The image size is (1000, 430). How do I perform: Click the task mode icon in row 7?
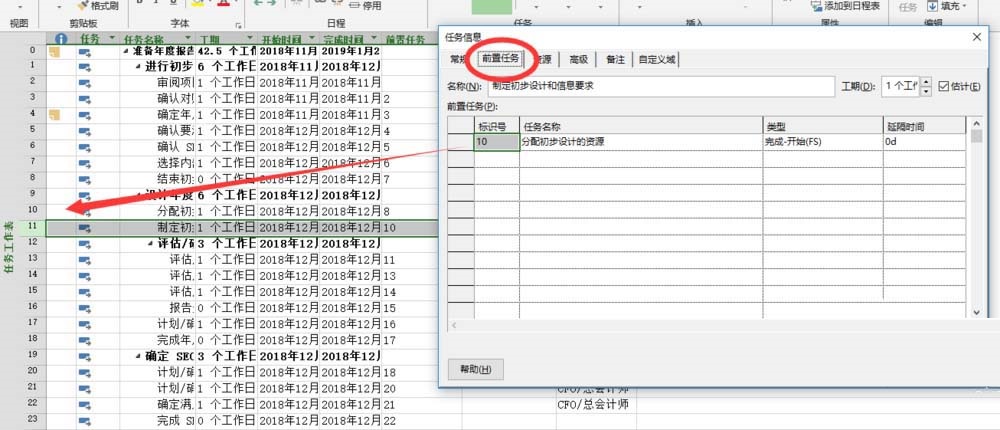pyautogui.click(x=85, y=163)
